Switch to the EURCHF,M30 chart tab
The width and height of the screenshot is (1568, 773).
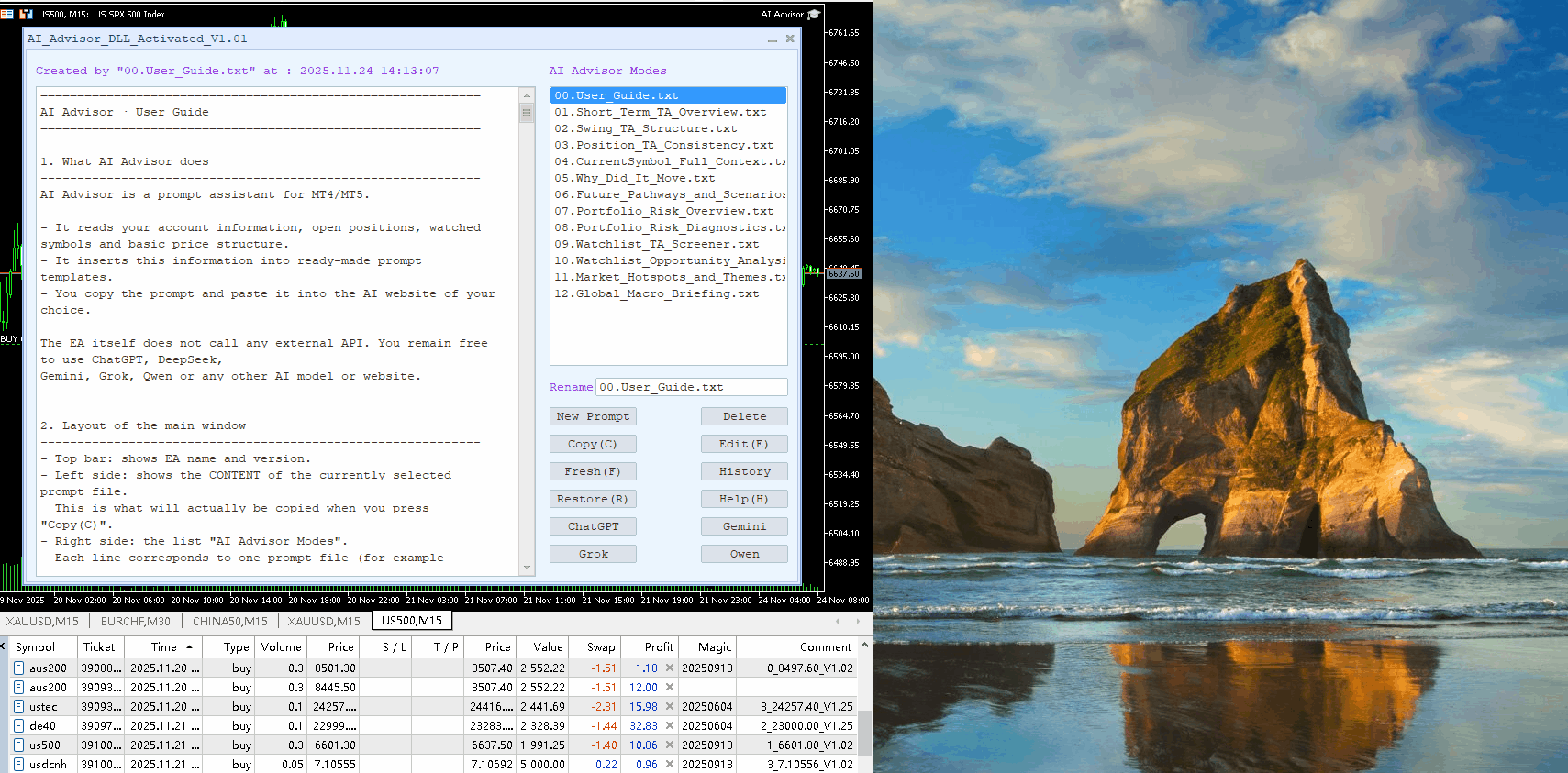(135, 622)
